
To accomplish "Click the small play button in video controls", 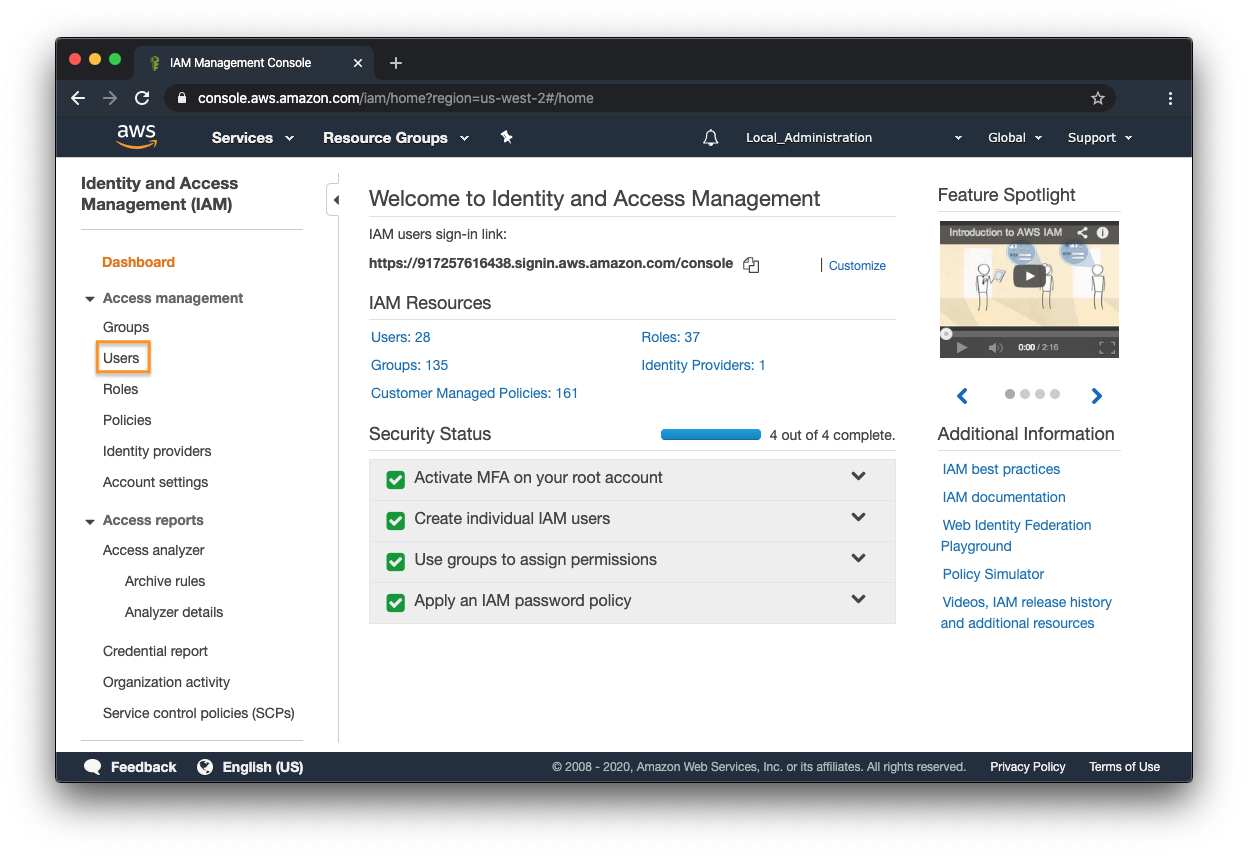I will (x=962, y=347).
